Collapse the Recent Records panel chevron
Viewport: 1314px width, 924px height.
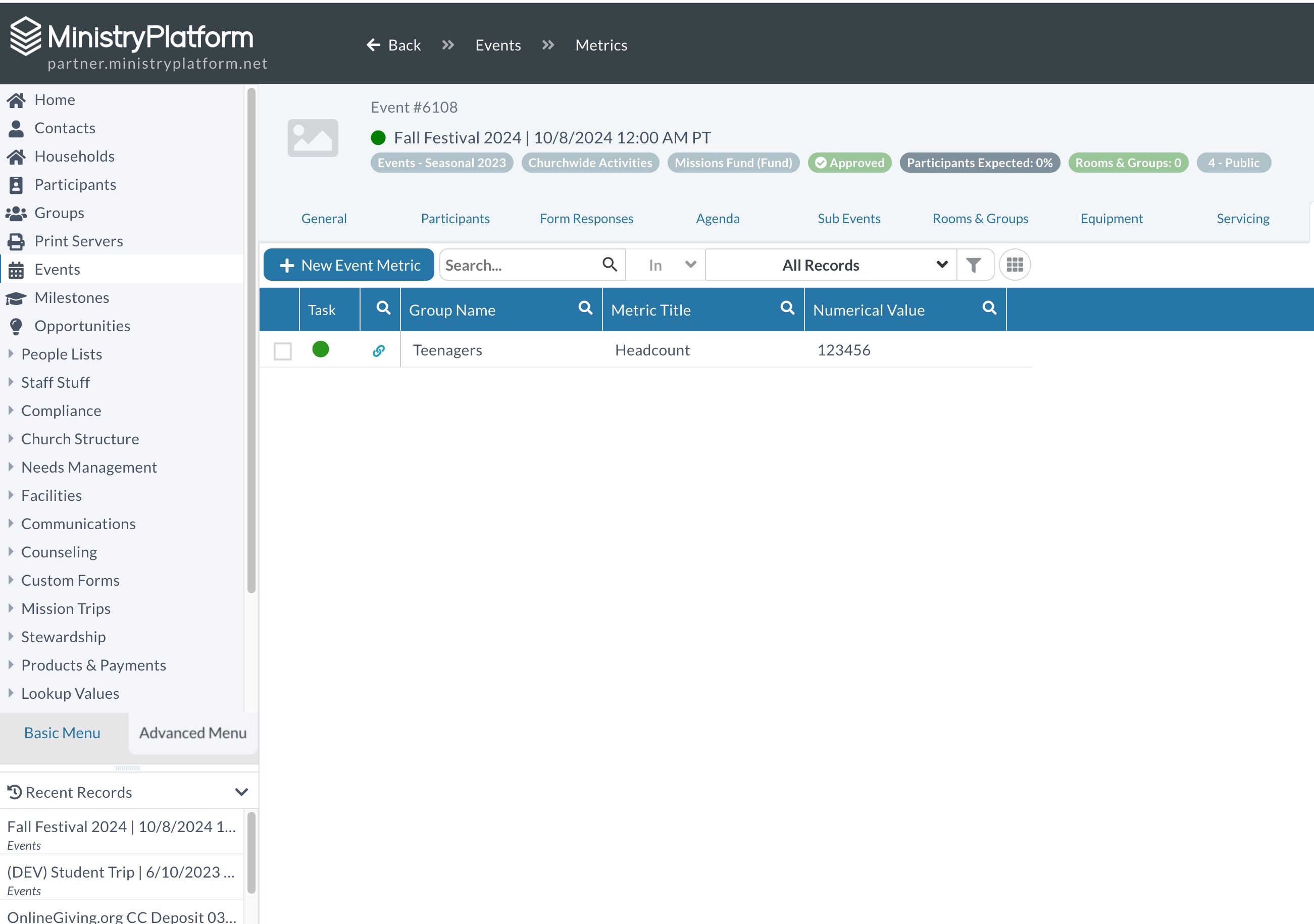coord(241,792)
